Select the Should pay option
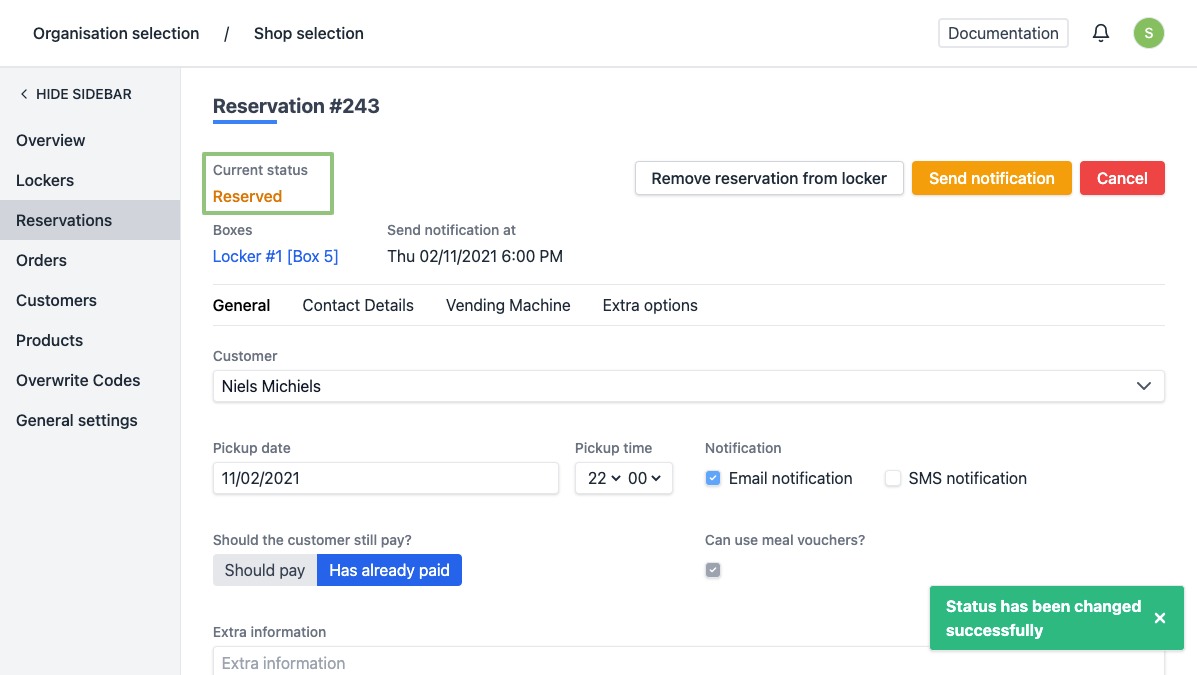 [265, 570]
